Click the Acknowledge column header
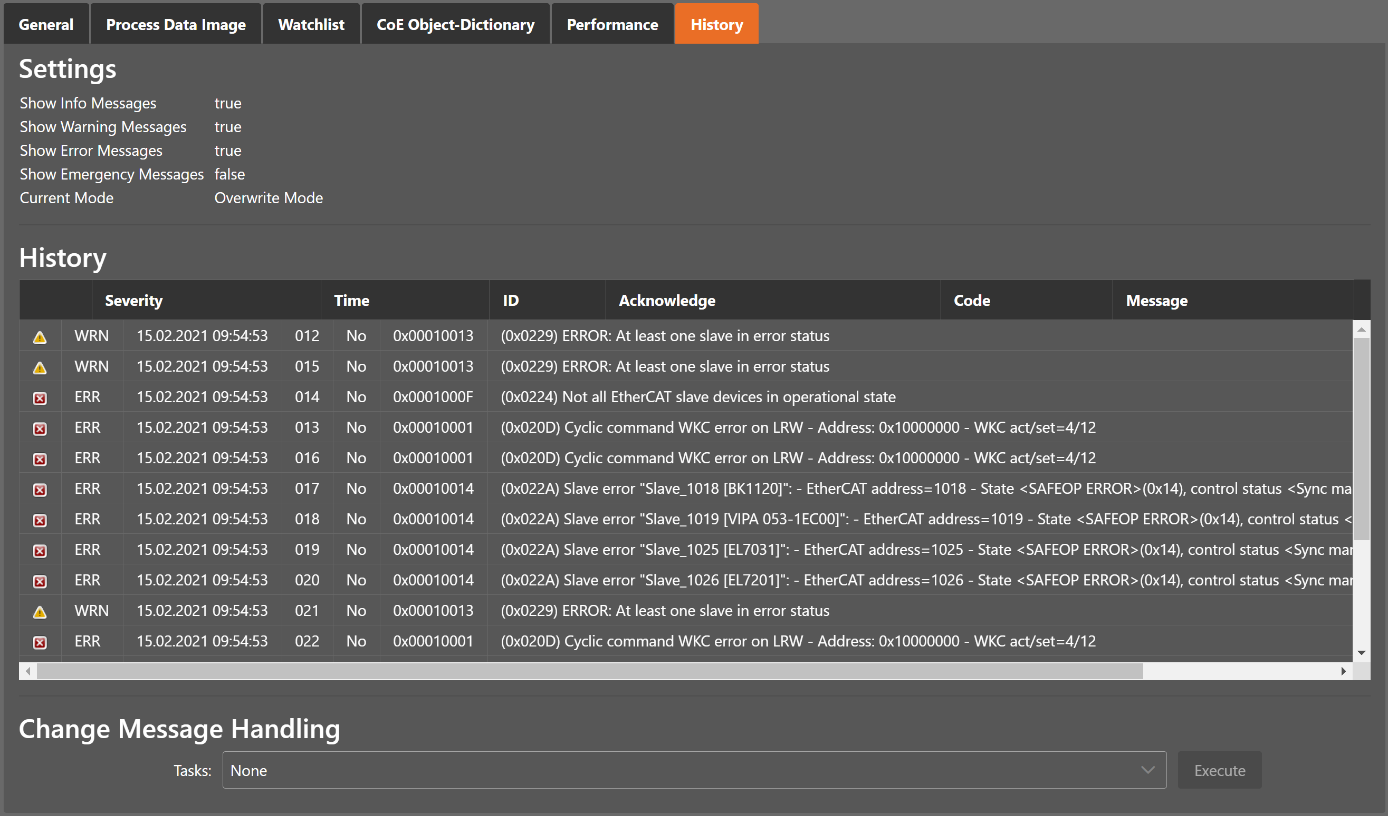 tap(667, 300)
